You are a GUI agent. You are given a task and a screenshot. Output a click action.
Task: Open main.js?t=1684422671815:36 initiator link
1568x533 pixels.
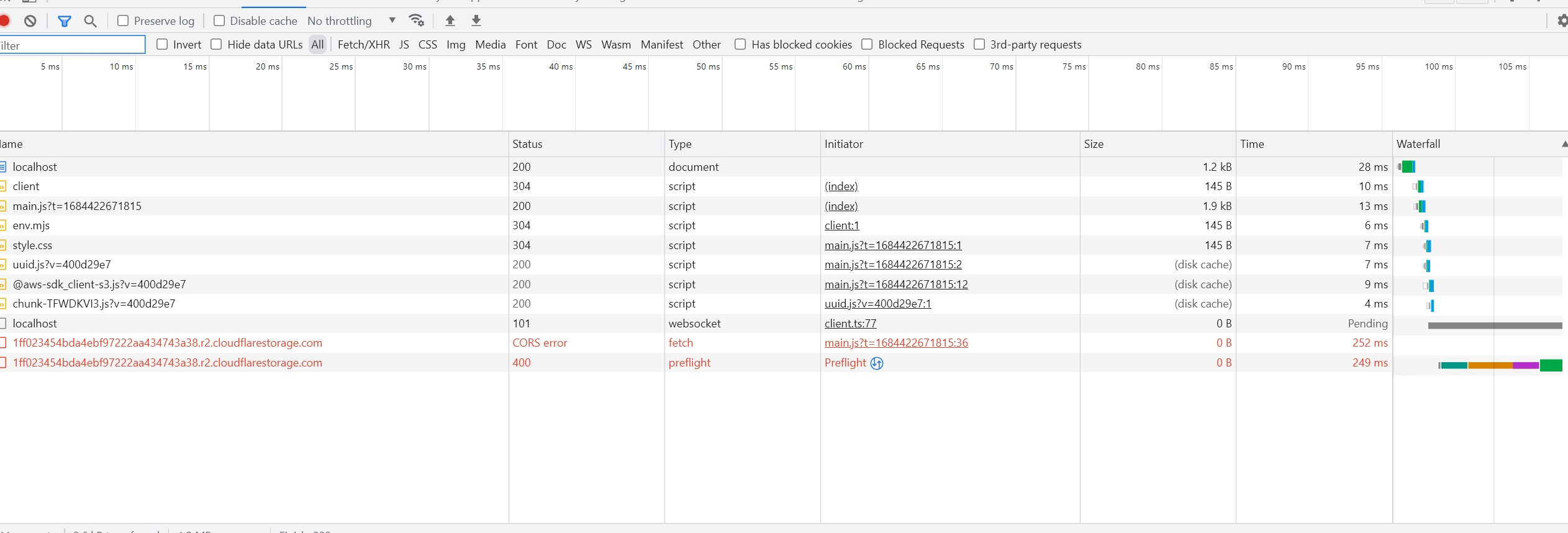(896, 343)
